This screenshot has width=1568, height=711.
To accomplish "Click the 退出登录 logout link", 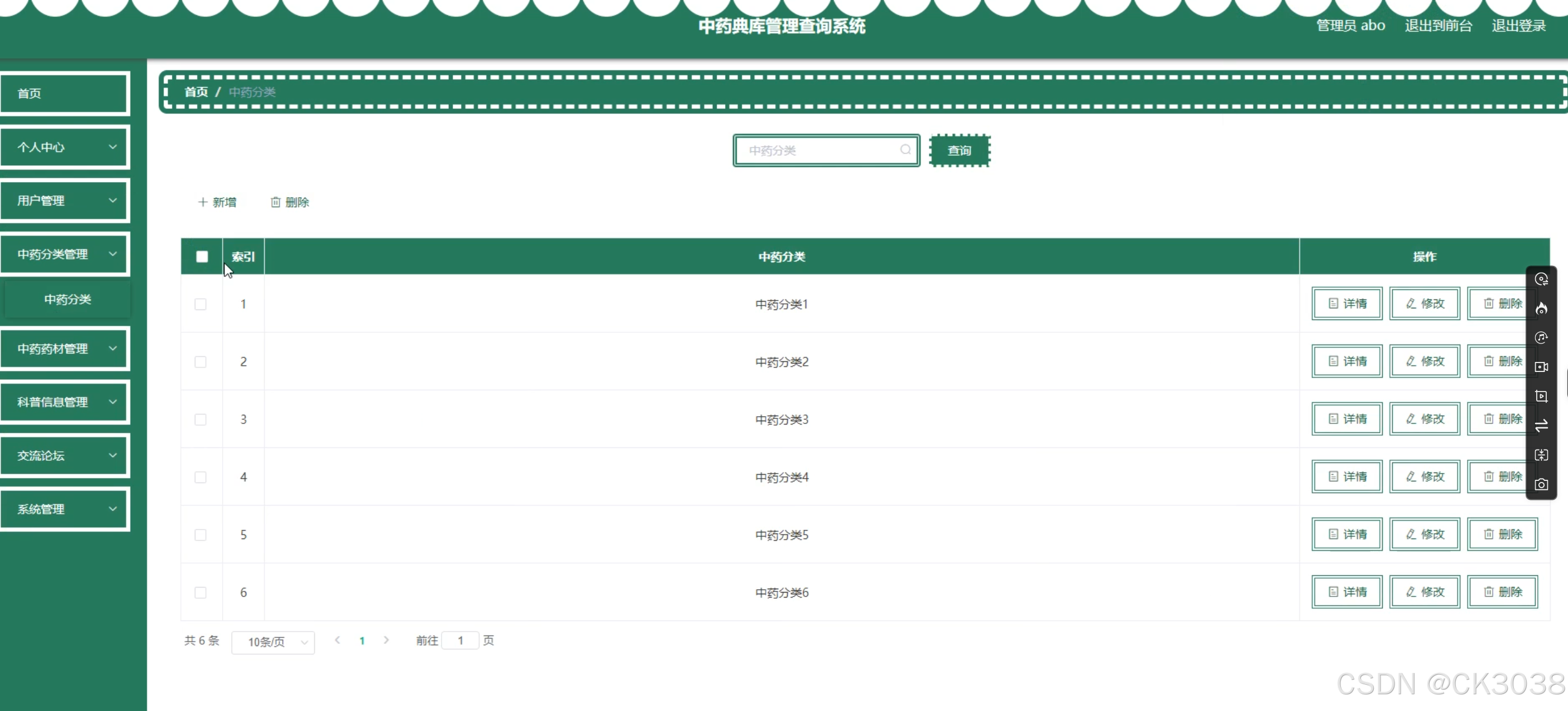I will tap(1518, 26).
